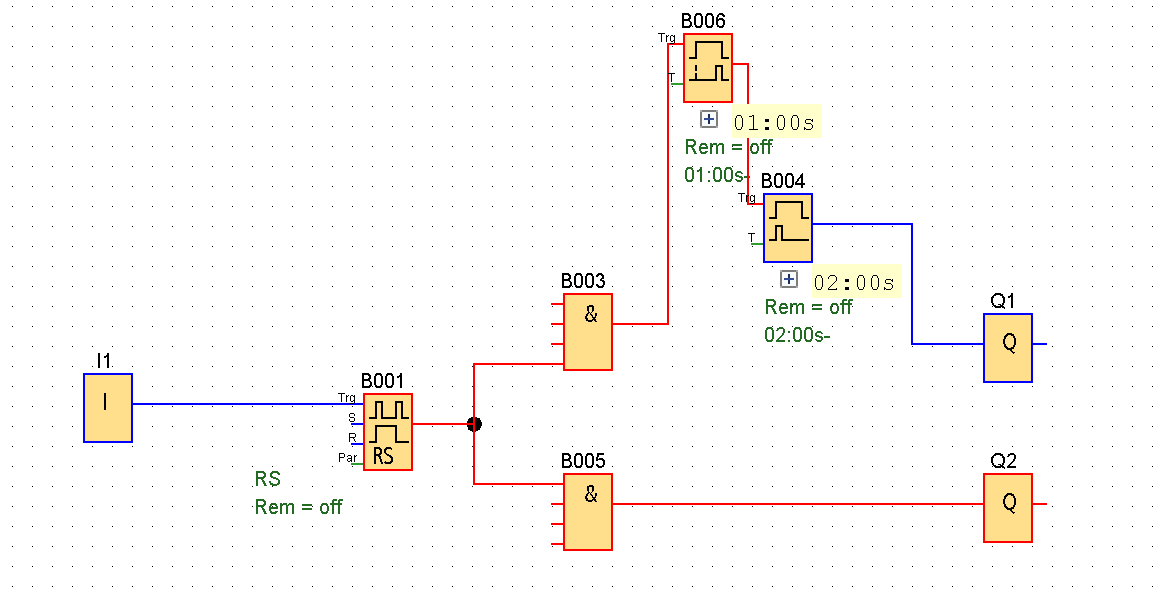The width and height of the screenshot is (1165, 604).
Task: Select the B001 pulse relay block
Action: pos(388,432)
